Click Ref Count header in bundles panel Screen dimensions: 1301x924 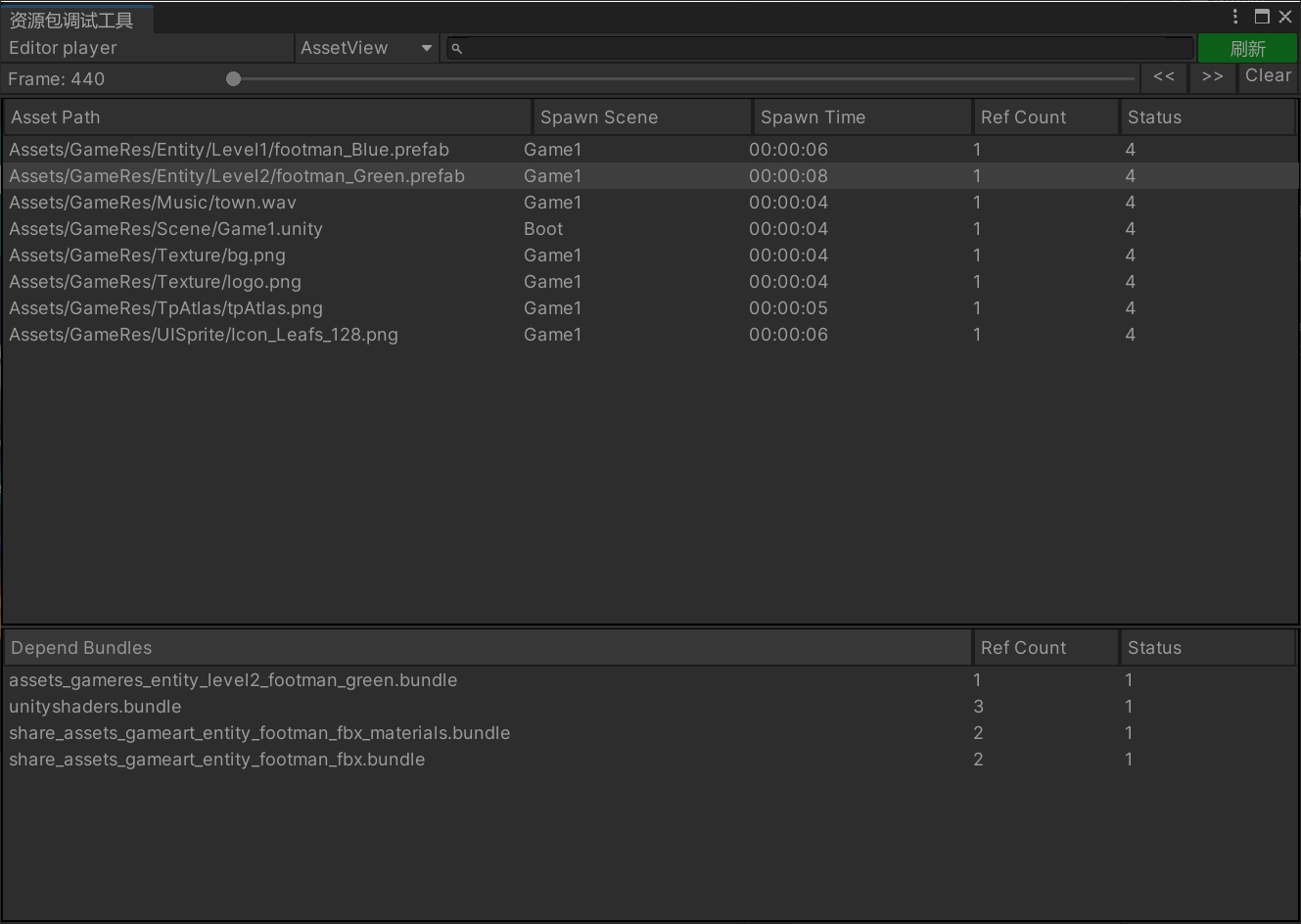click(x=1045, y=648)
